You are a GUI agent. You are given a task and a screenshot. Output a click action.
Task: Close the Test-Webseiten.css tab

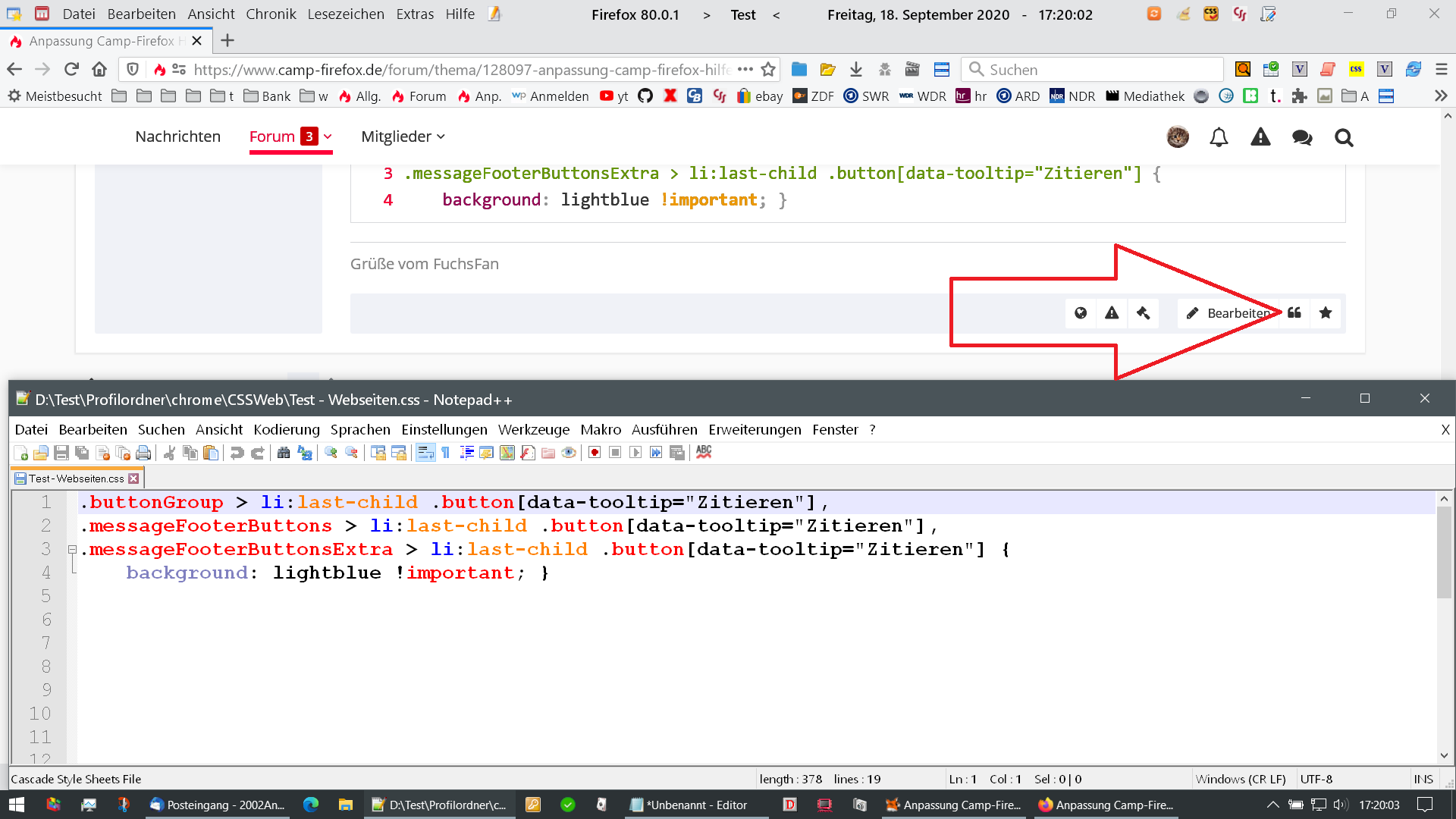[x=134, y=479]
